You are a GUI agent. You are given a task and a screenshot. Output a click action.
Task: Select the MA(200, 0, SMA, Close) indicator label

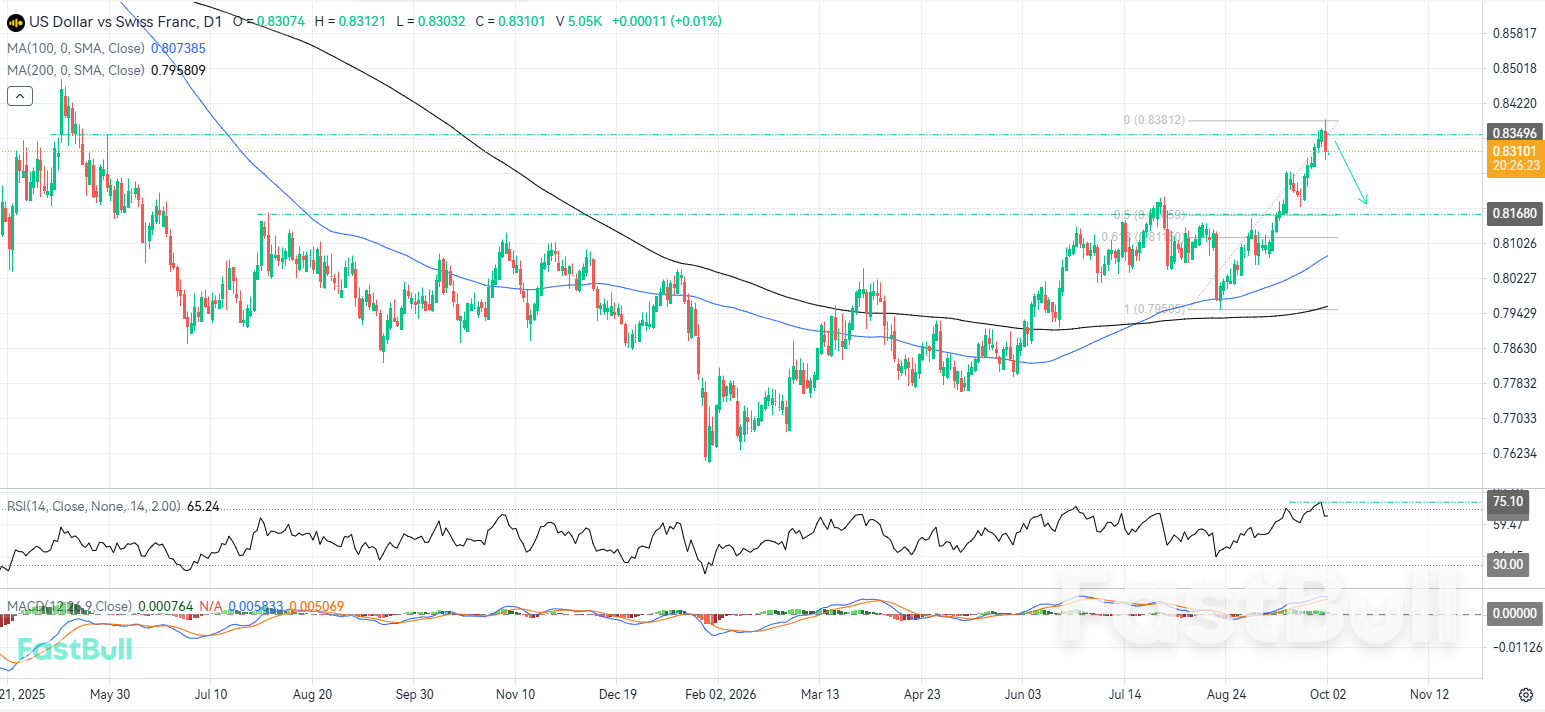[76, 70]
